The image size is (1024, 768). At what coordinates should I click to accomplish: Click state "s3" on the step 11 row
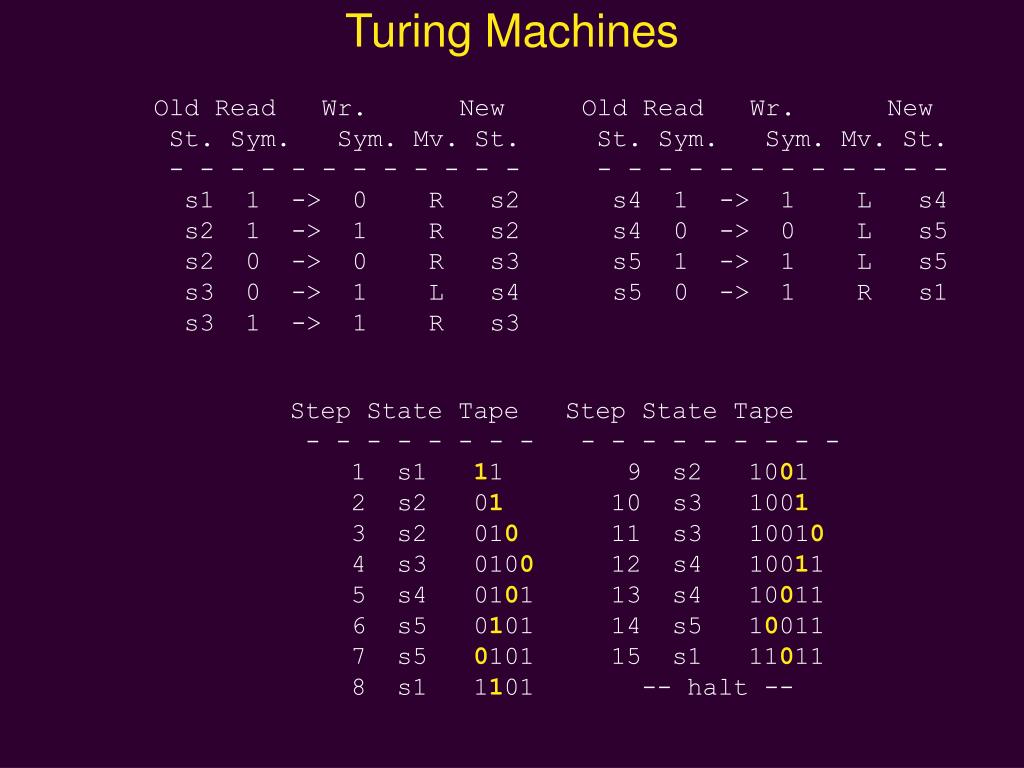(x=687, y=533)
